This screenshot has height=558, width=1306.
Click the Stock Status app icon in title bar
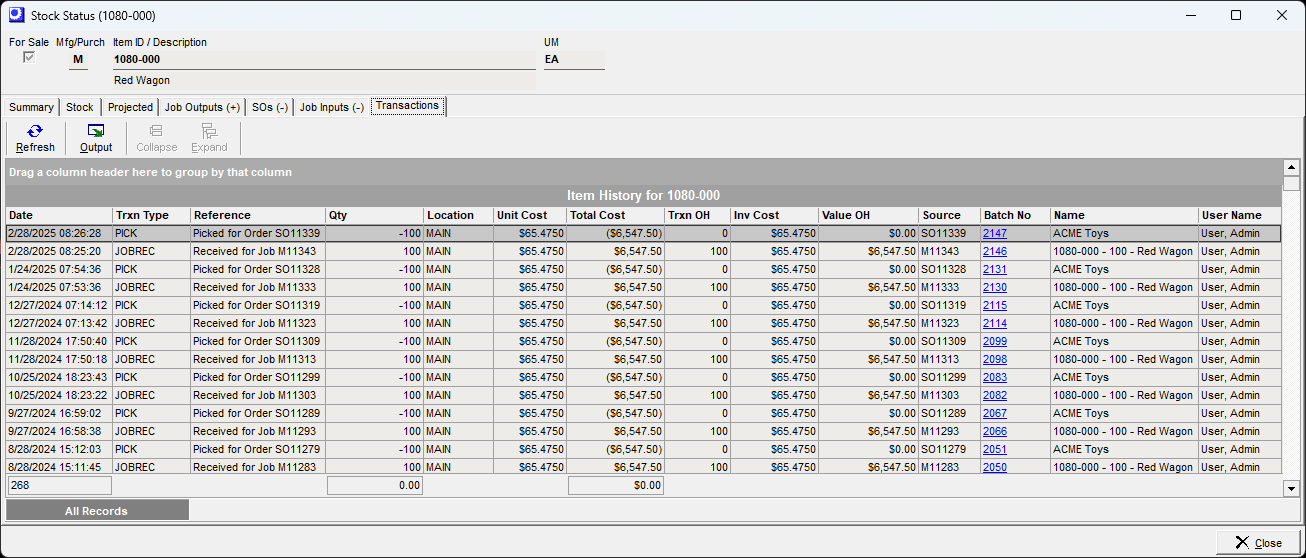coord(15,15)
